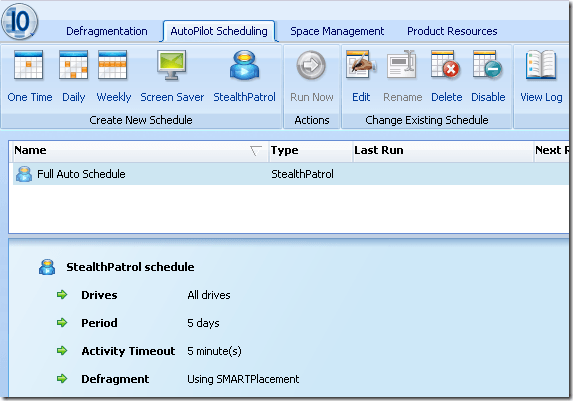Click the Activity Timeout label
This screenshot has width=573, height=401.
point(128,351)
